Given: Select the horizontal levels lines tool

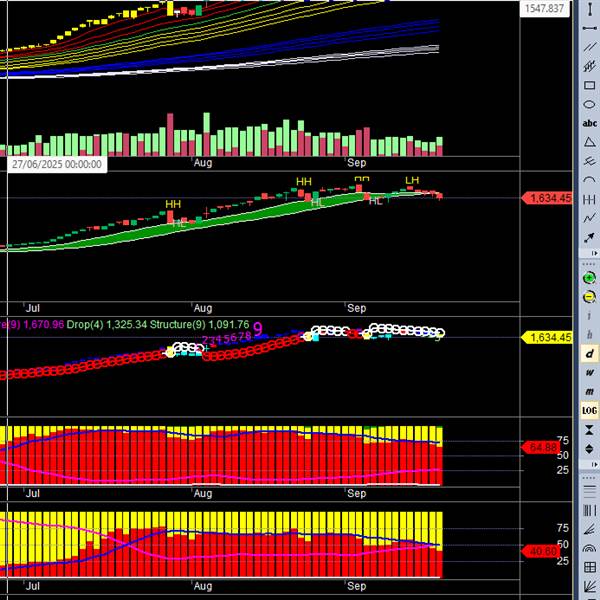Looking at the screenshot, I should tap(589, 490).
